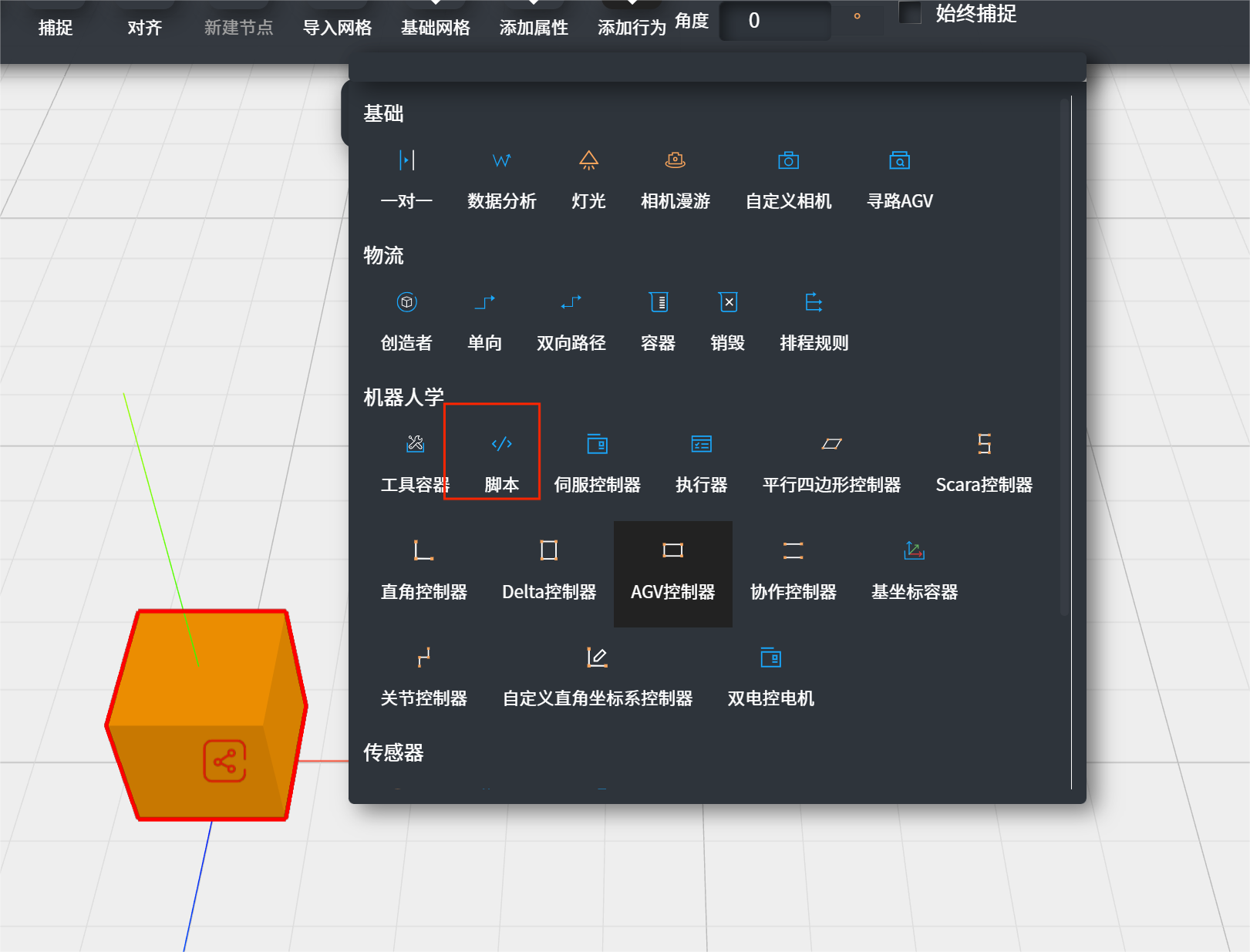Enable the 始终捕捉 checkbox
The height and width of the screenshot is (952, 1250).
pos(910,13)
